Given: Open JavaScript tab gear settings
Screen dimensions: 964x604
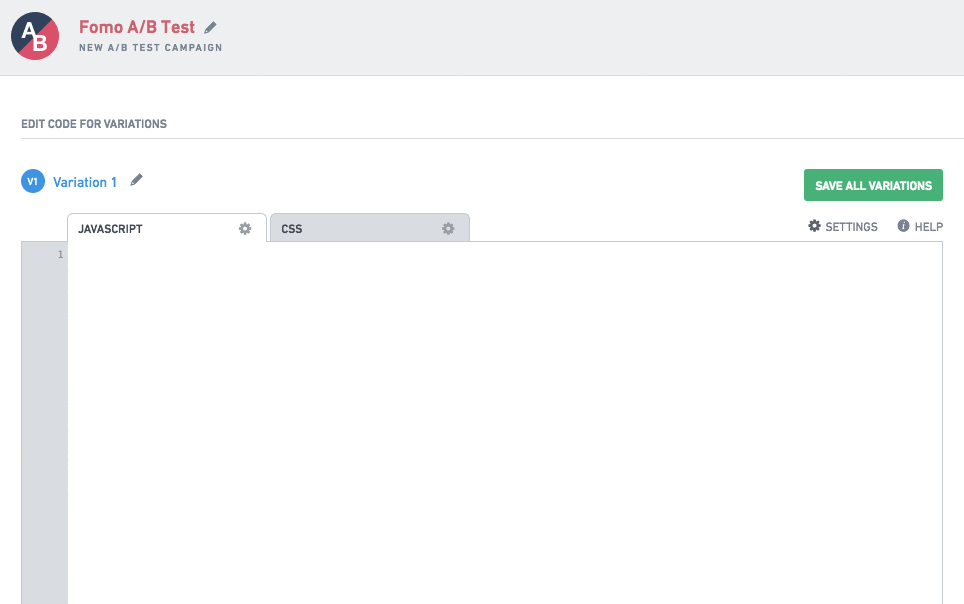Looking at the screenshot, I should 245,229.
